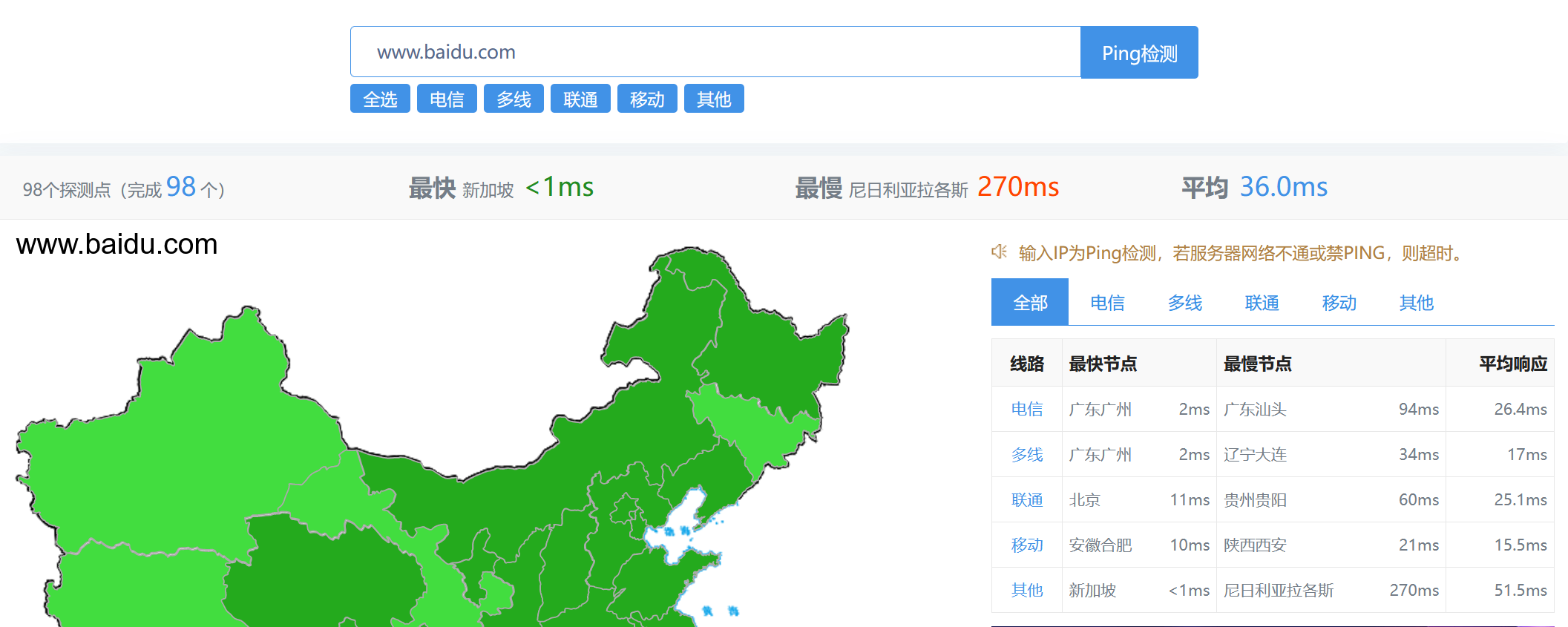The width and height of the screenshot is (1568, 627).
Task: Click the 270ms value in the table
Action: tap(1414, 590)
